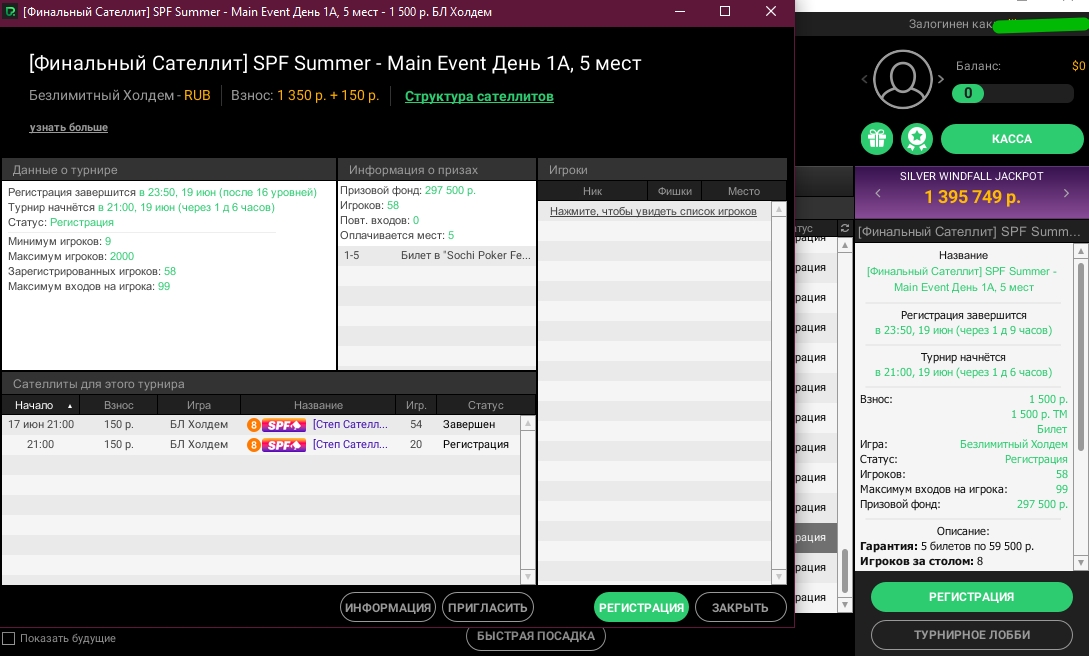Go to next avatar with right arrow

point(940,79)
